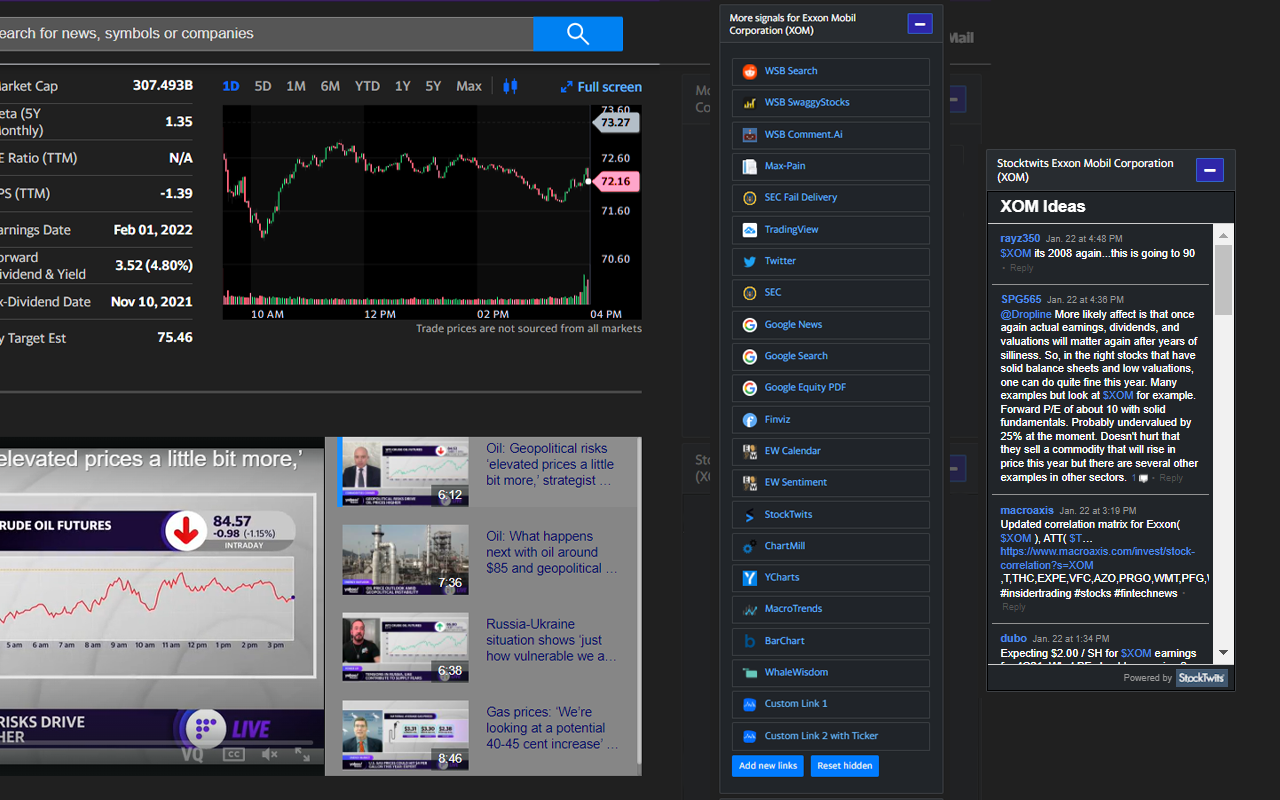Toggle closed captions on the video
The width and height of the screenshot is (1280, 800).
click(234, 754)
